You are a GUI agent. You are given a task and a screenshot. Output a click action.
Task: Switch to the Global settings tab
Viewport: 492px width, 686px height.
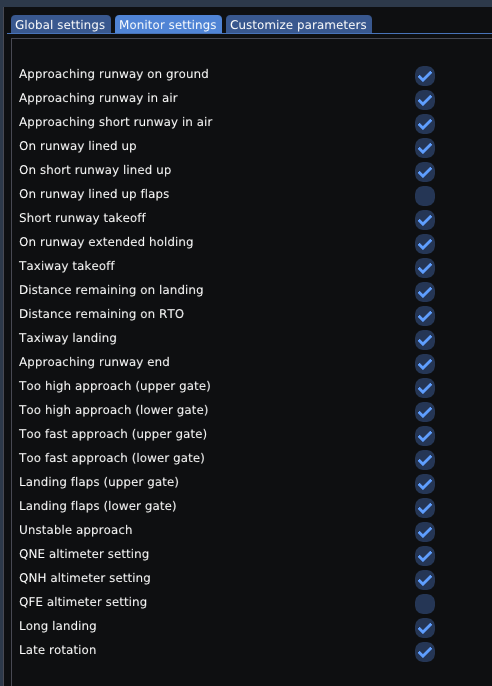(60, 24)
